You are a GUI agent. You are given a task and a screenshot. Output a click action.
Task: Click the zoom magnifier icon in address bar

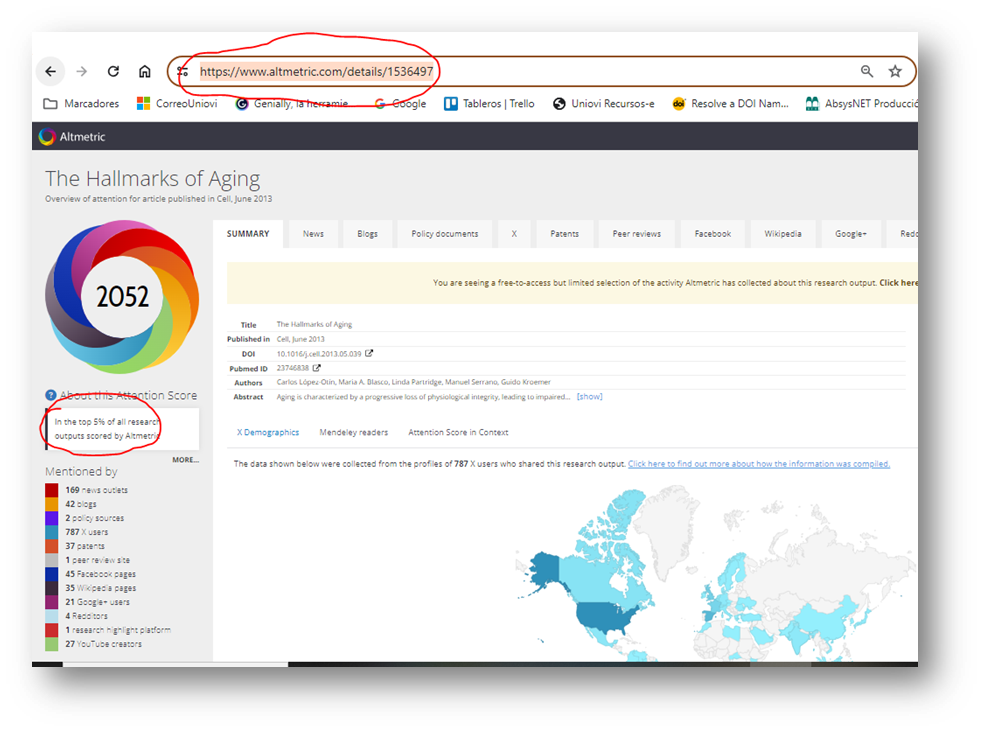click(867, 72)
